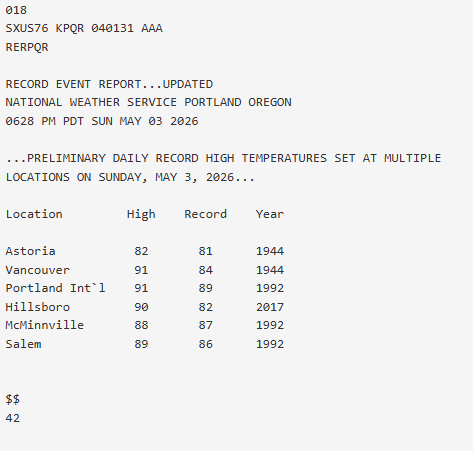Viewport: 473px width, 451px height.
Task: Click the 'Hillsboro' location name
Action: point(38,307)
